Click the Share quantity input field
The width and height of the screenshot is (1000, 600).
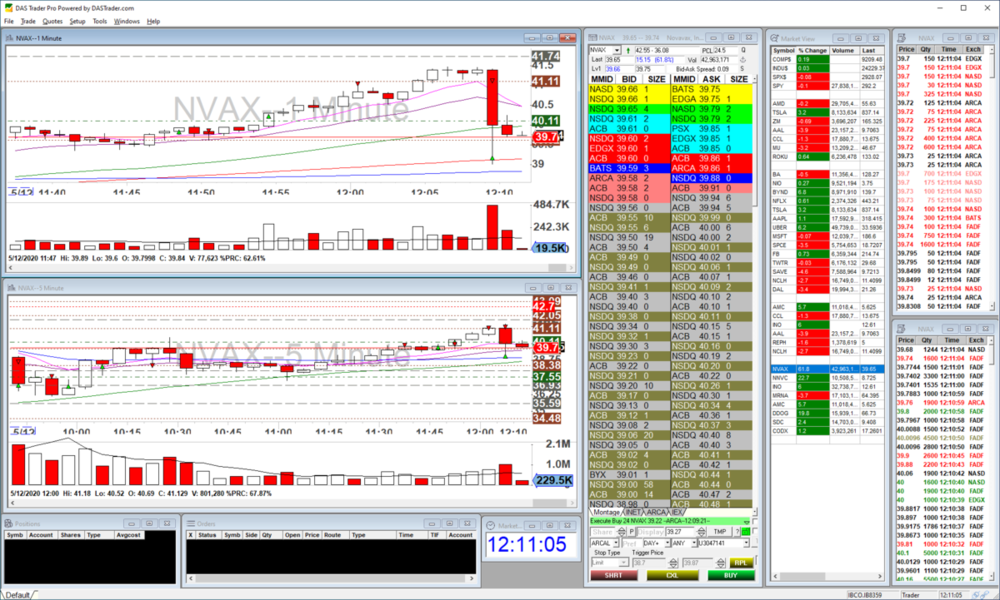click(603, 532)
